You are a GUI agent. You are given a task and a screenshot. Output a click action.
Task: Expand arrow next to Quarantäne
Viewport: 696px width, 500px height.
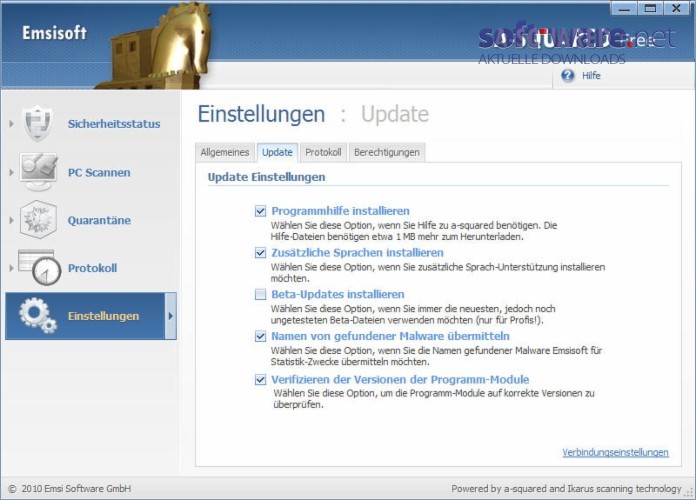point(11,220)
